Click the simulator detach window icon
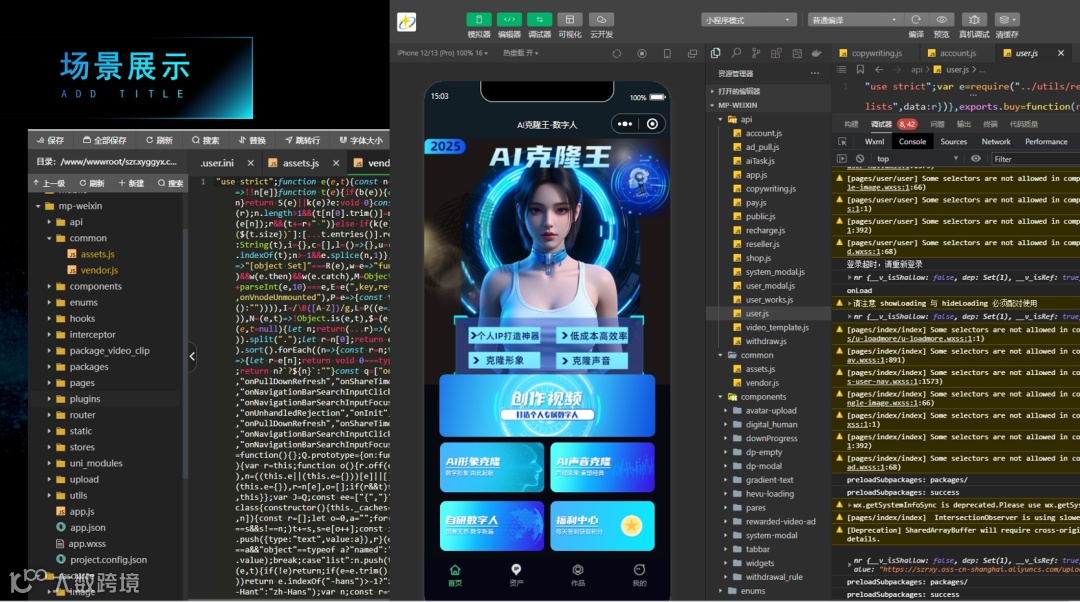 (692, 54)
